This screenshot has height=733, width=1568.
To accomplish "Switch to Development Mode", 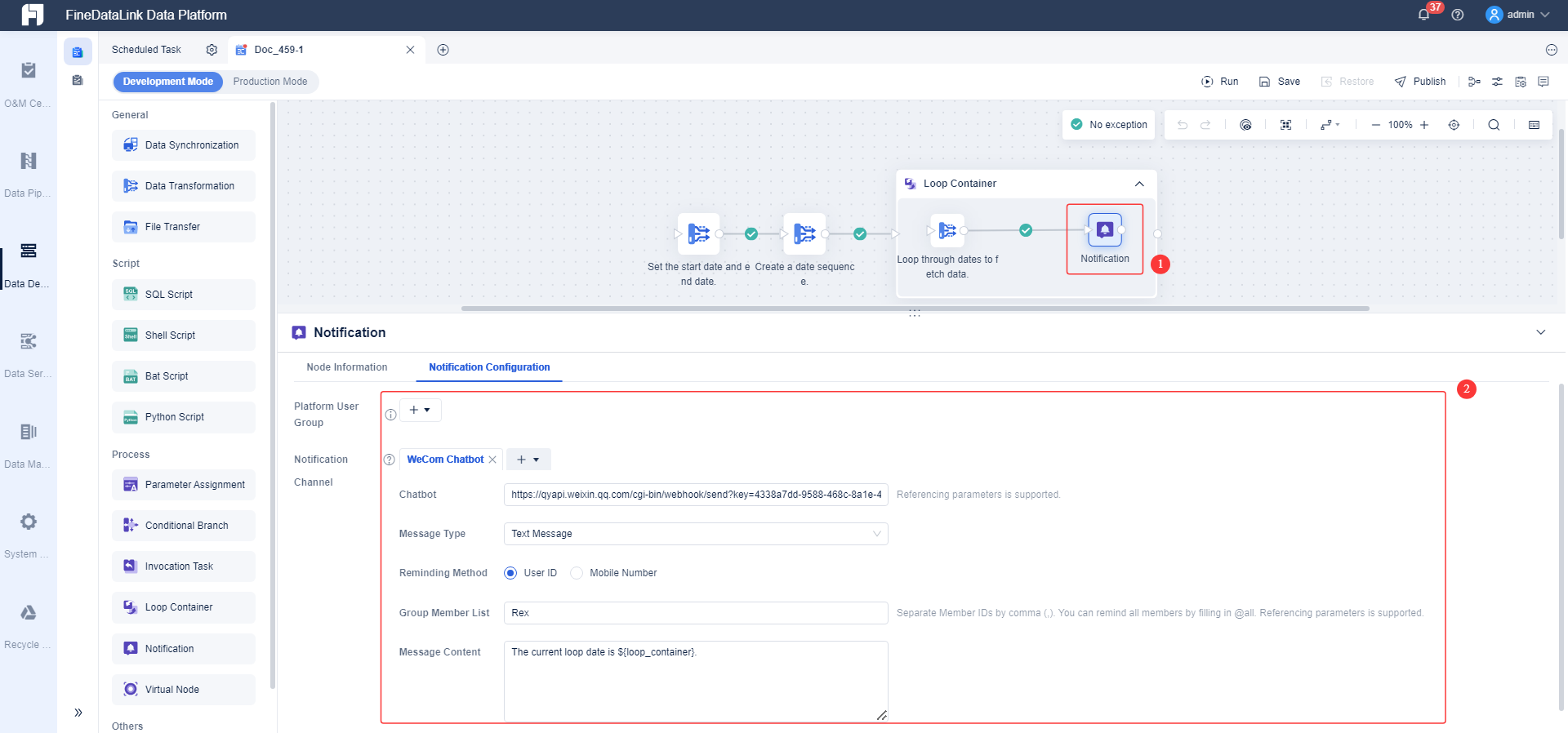I will click(167, 82).
